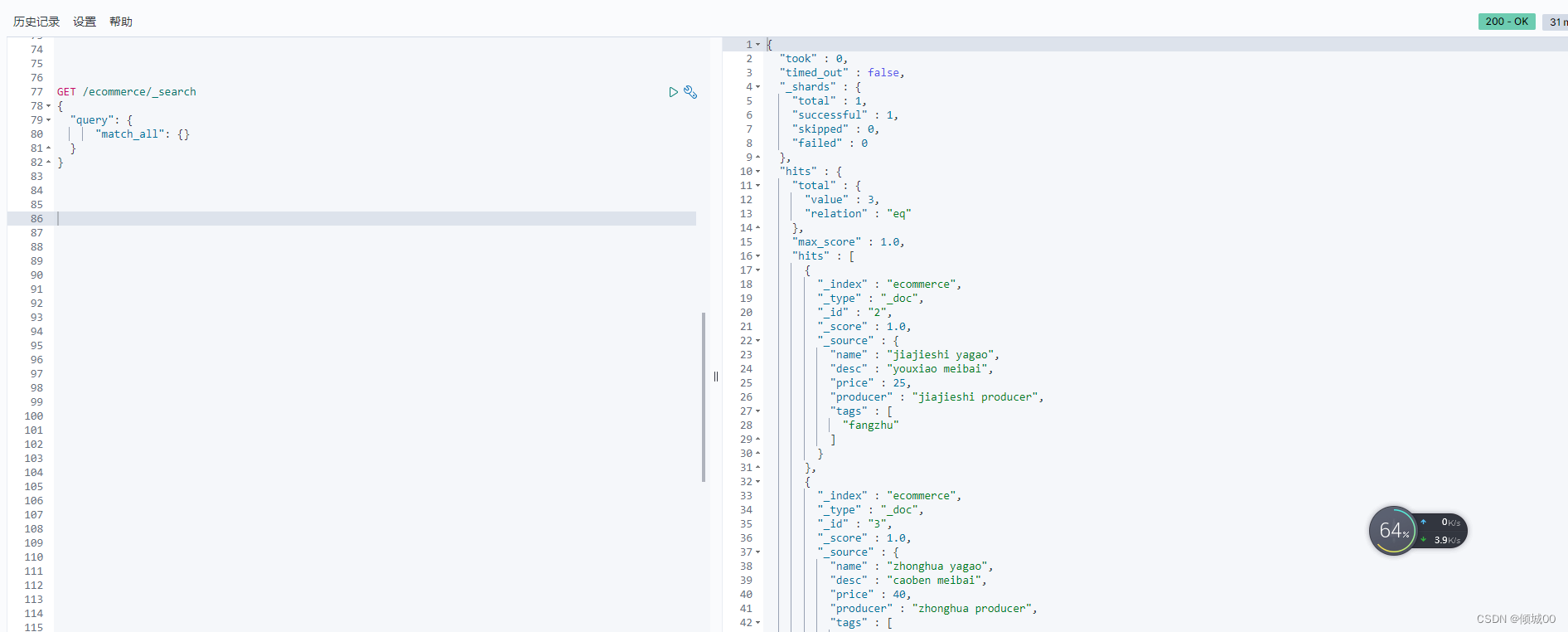
Task: Click the "_id" : "2" line
Action: [x=855, y=313]
